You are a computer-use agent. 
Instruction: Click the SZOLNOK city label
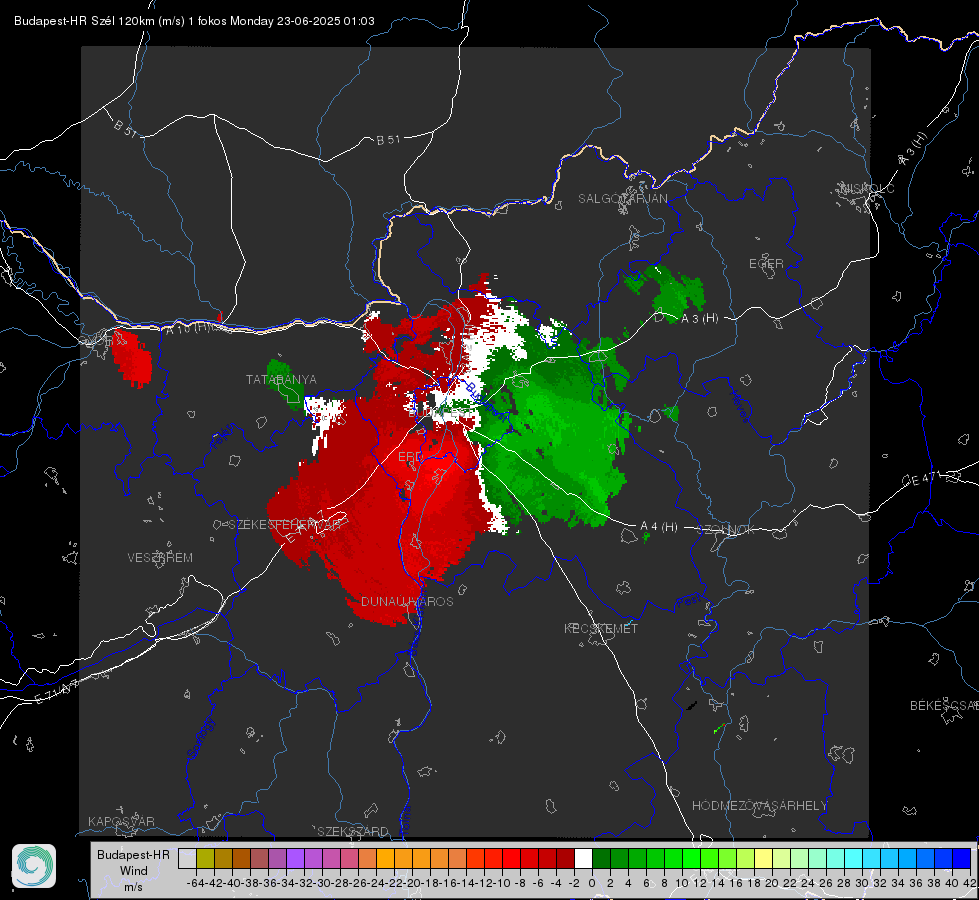[726, 530]
